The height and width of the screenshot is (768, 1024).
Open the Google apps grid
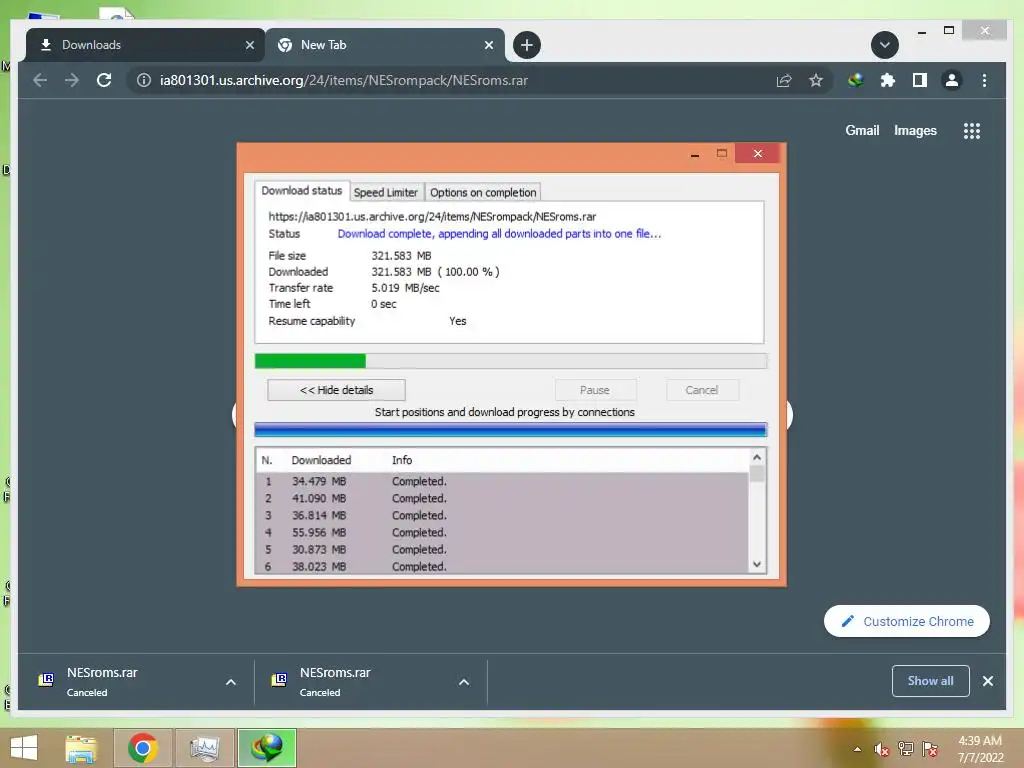click(x=972, y=131)
